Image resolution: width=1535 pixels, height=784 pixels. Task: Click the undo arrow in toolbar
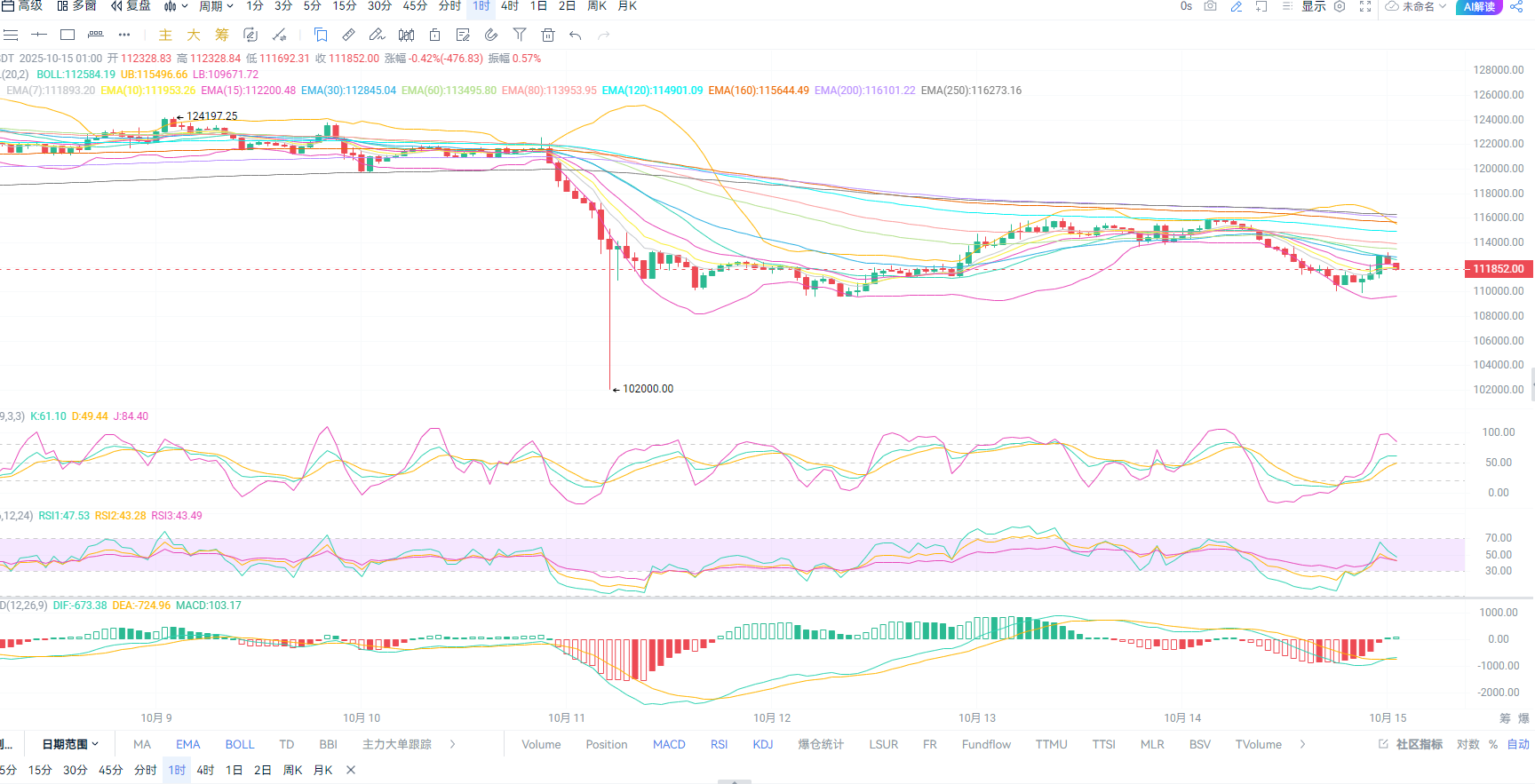[x=576, y=36]
